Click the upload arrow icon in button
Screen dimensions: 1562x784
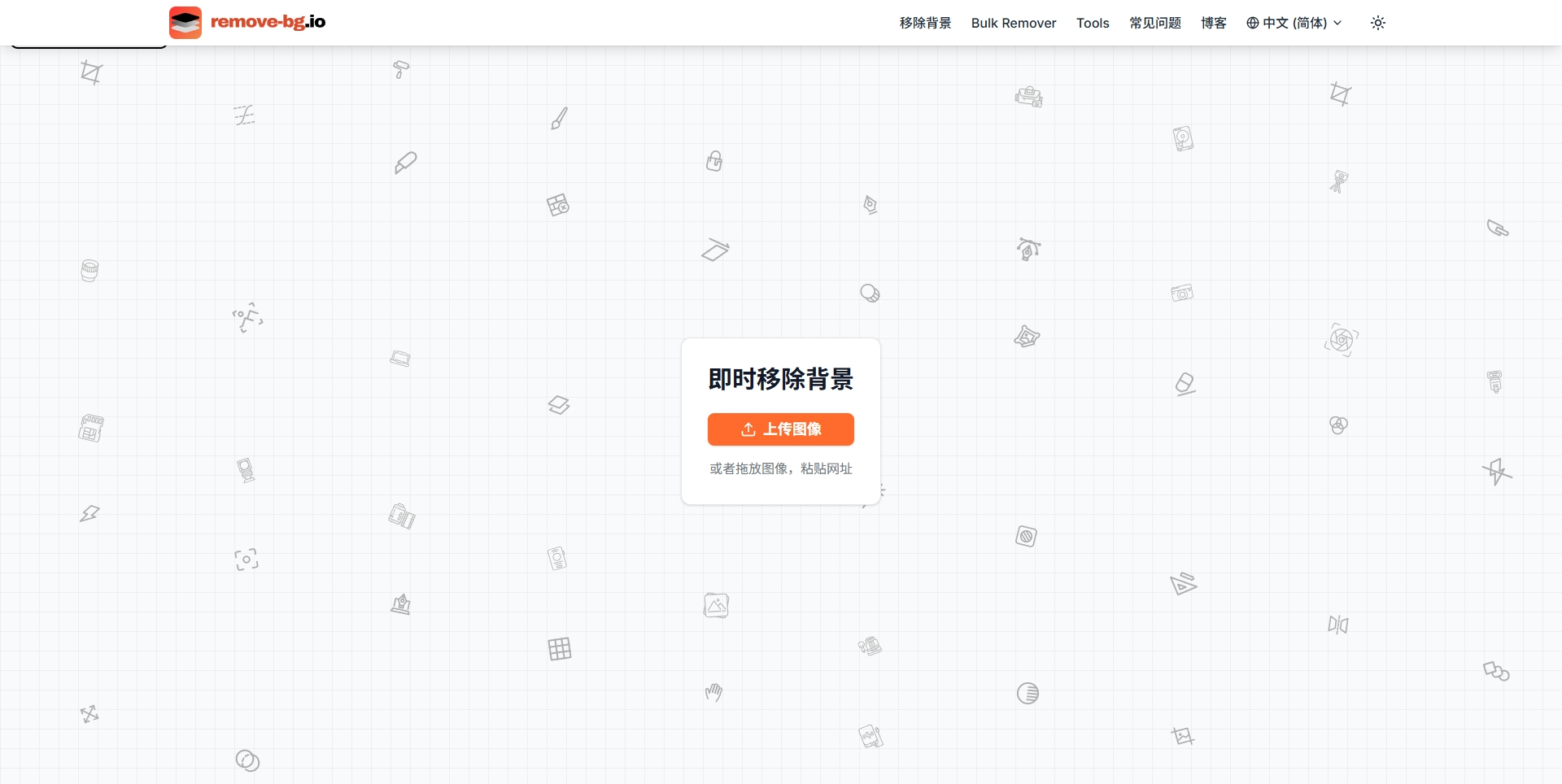748,429
